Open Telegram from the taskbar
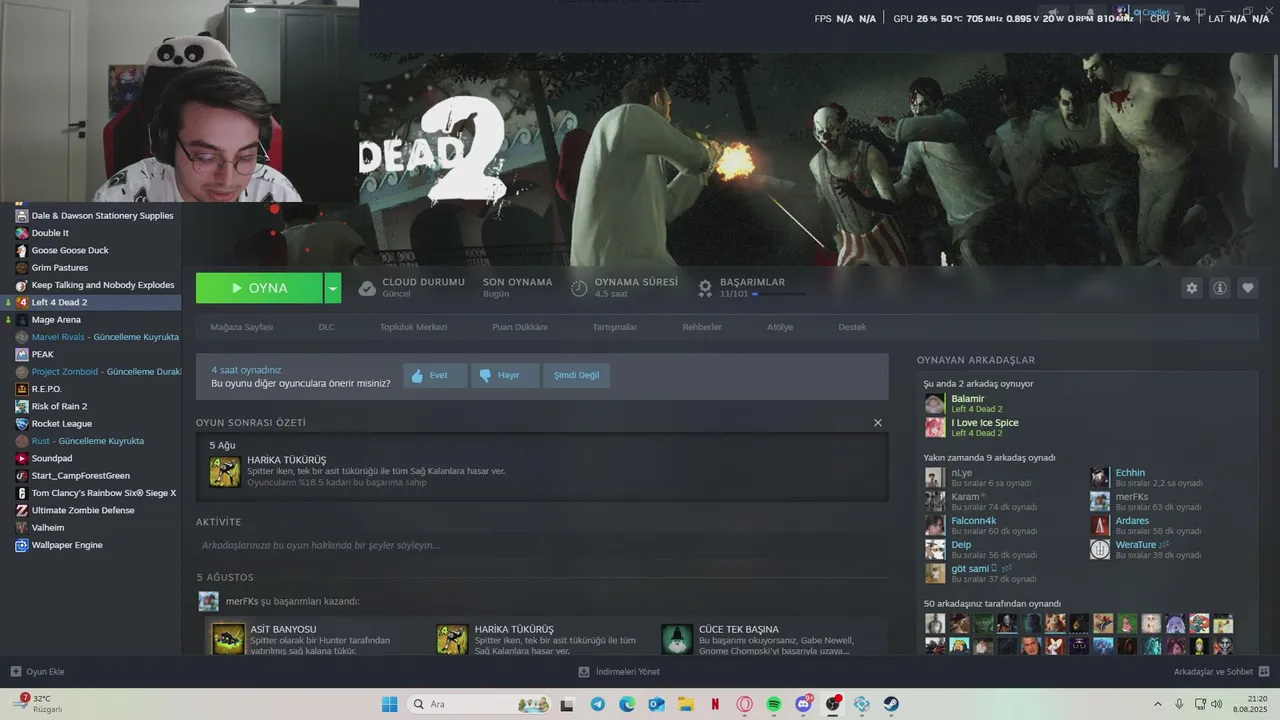 [x=598, y=704]
